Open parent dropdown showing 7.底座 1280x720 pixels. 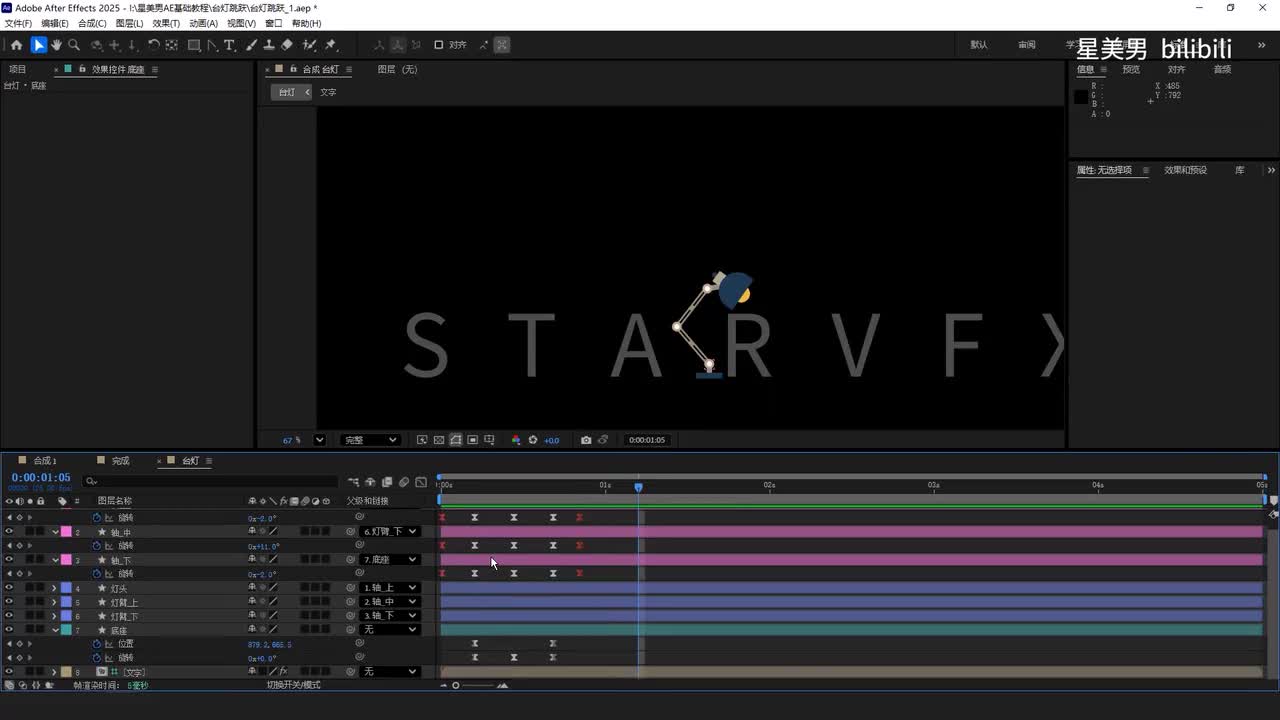coord(389,560)
